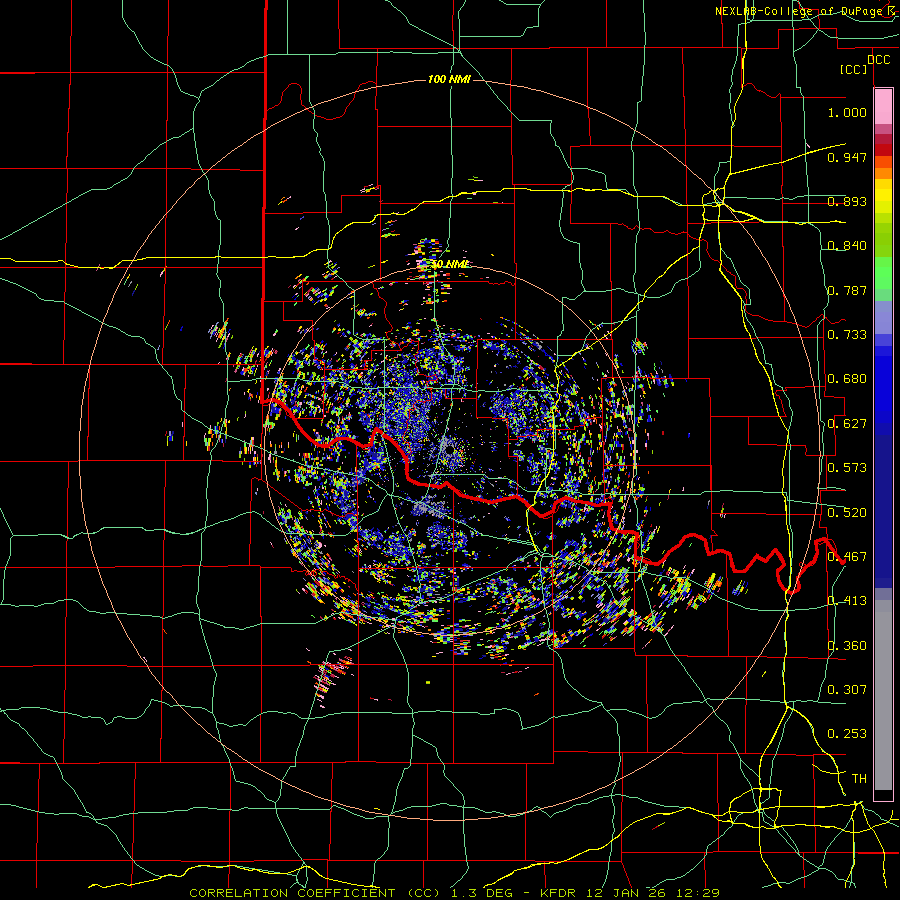Viewport: 900px width, 900px height.
Task: Select the 0.787 scale value
Action: tap(847, 290)
